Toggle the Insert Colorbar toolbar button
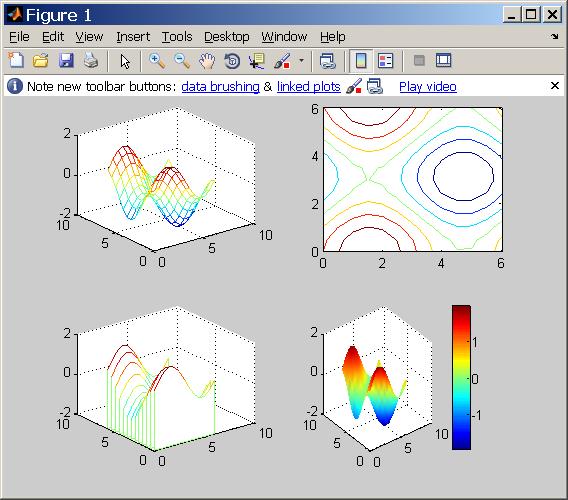Screen dimensions: 568x500 361,61
